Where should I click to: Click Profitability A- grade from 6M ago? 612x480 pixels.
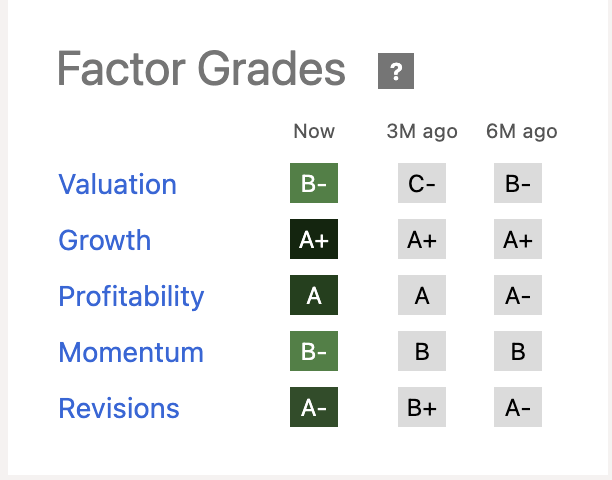point(518,297)
